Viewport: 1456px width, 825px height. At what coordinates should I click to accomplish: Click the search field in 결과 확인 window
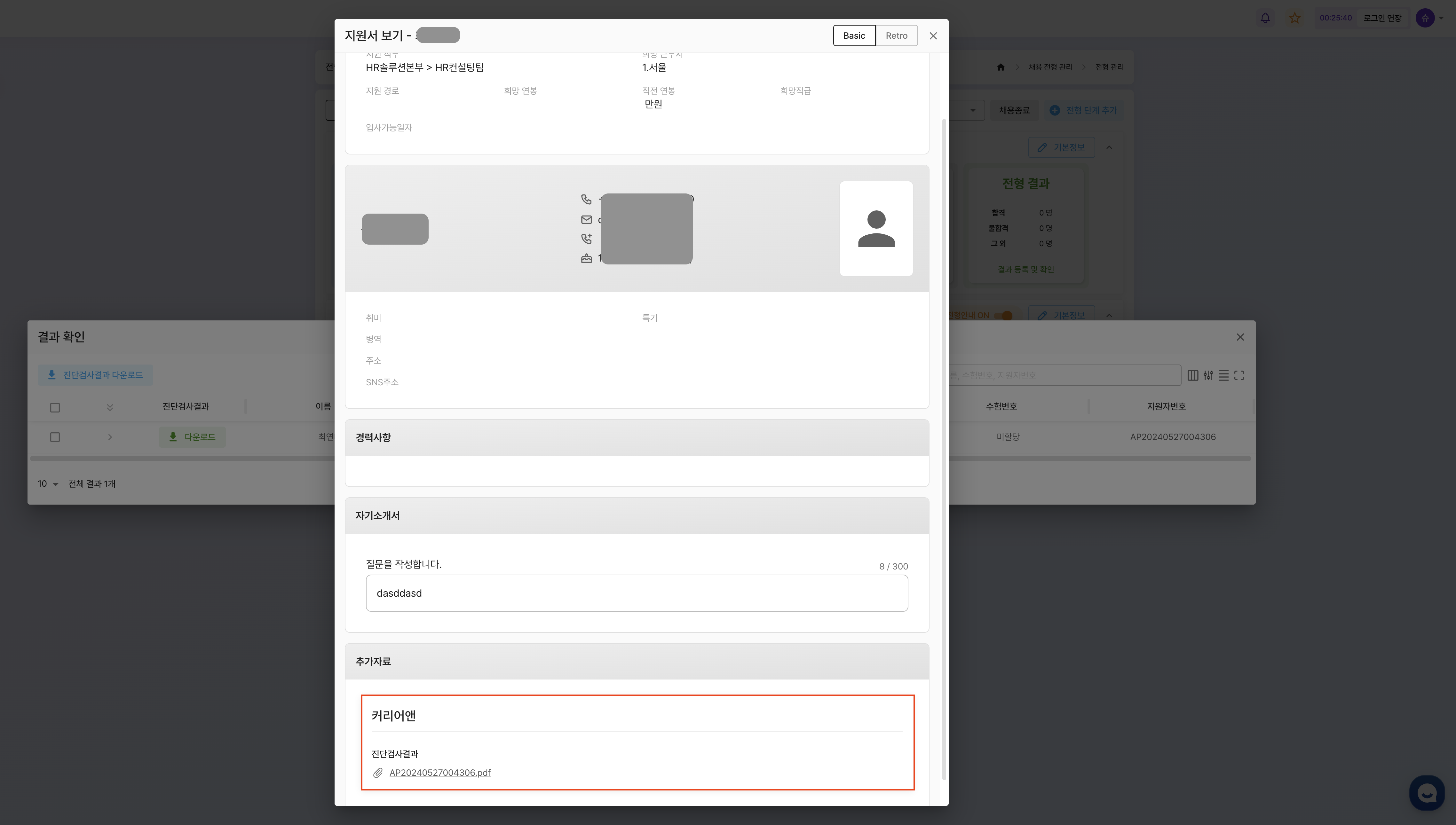pyautogui.click(x=1064, y=375)
